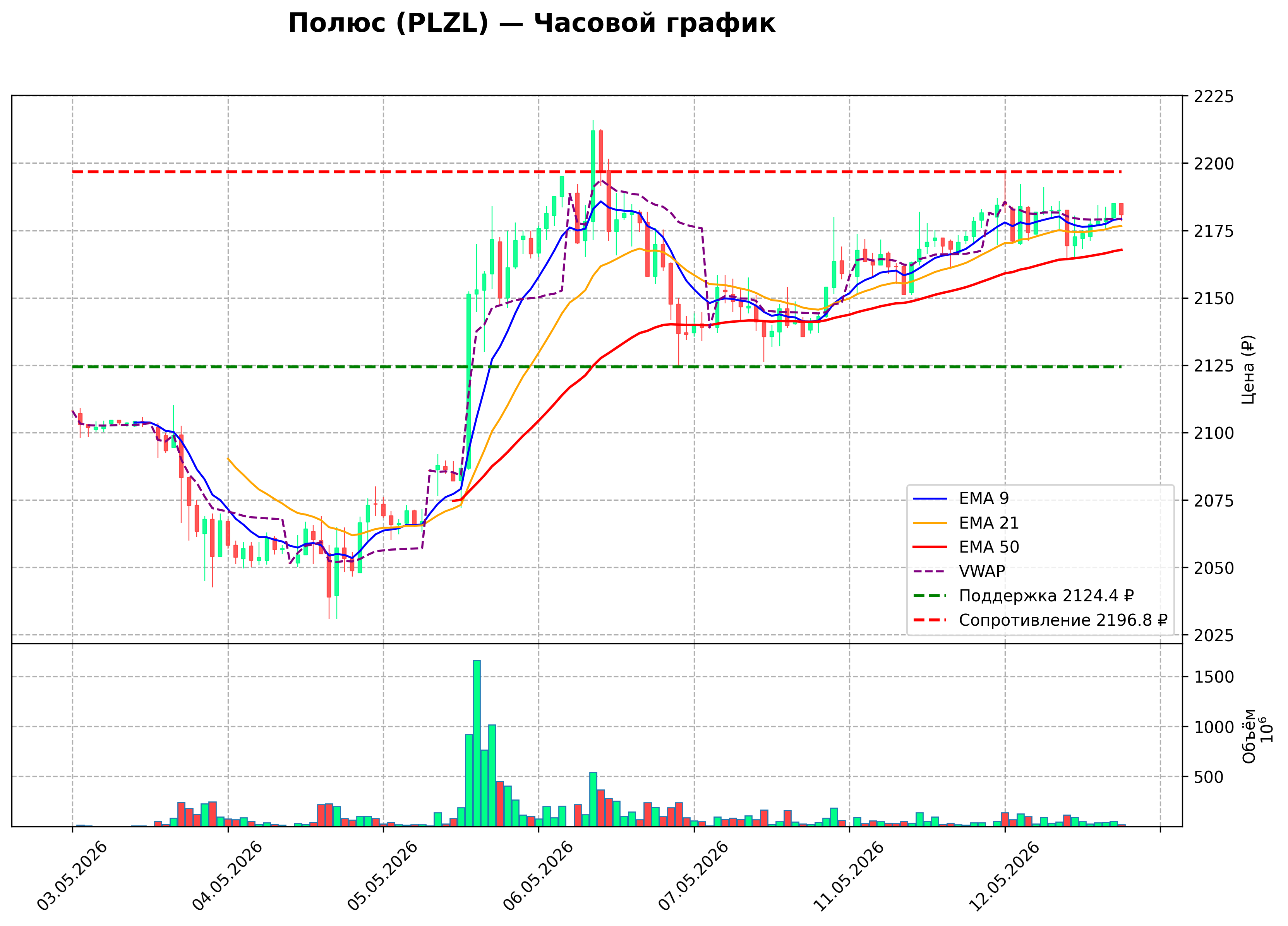Click the 2200 price axis tick label

[x=1214, y=164]
